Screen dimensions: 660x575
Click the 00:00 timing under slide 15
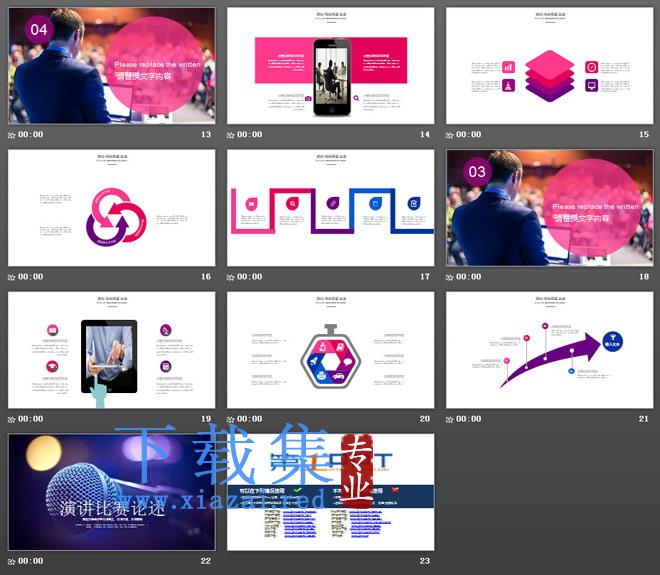tap(468, 134)
